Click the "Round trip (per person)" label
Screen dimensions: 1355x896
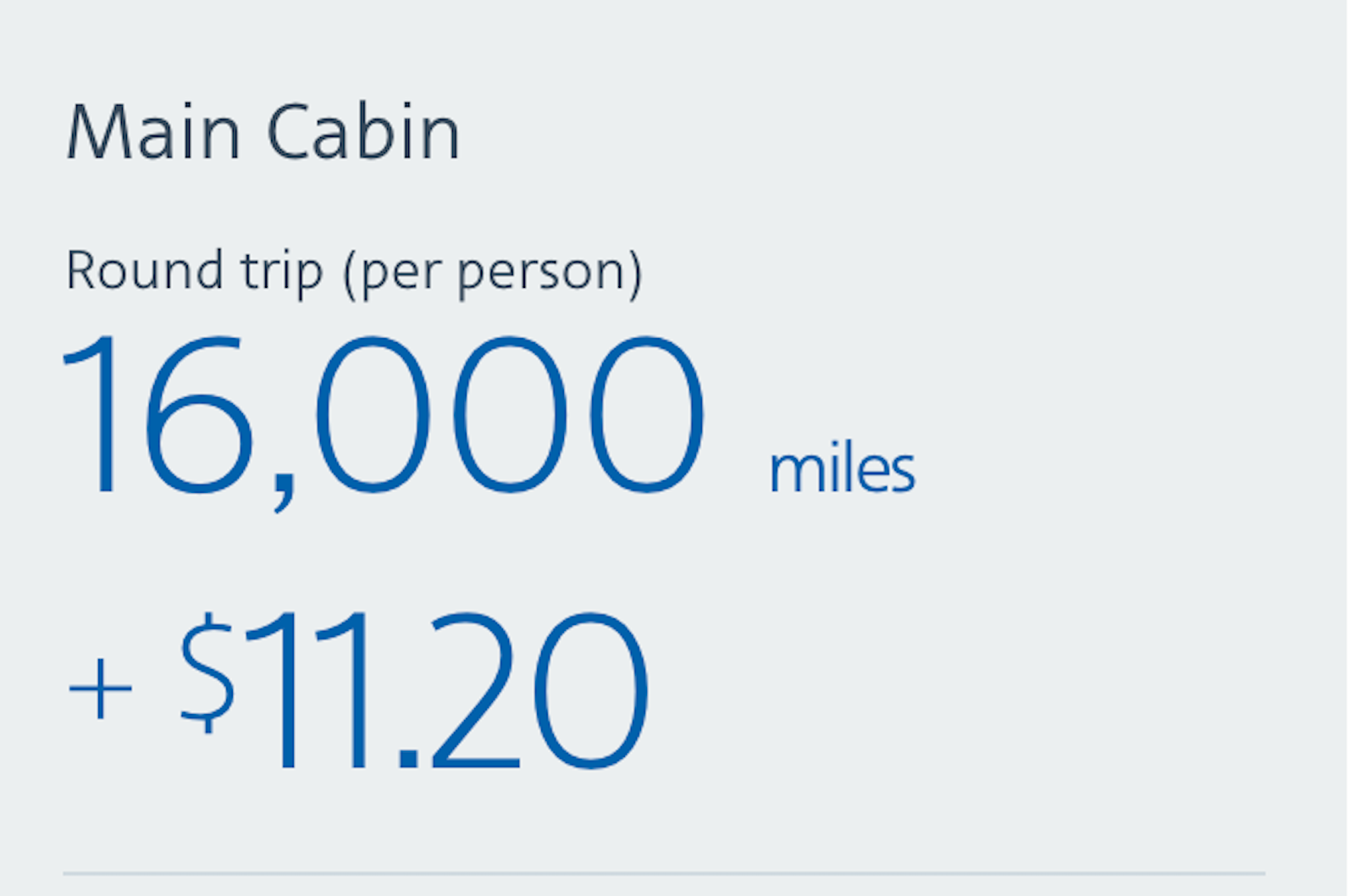[x=354, y=272]
